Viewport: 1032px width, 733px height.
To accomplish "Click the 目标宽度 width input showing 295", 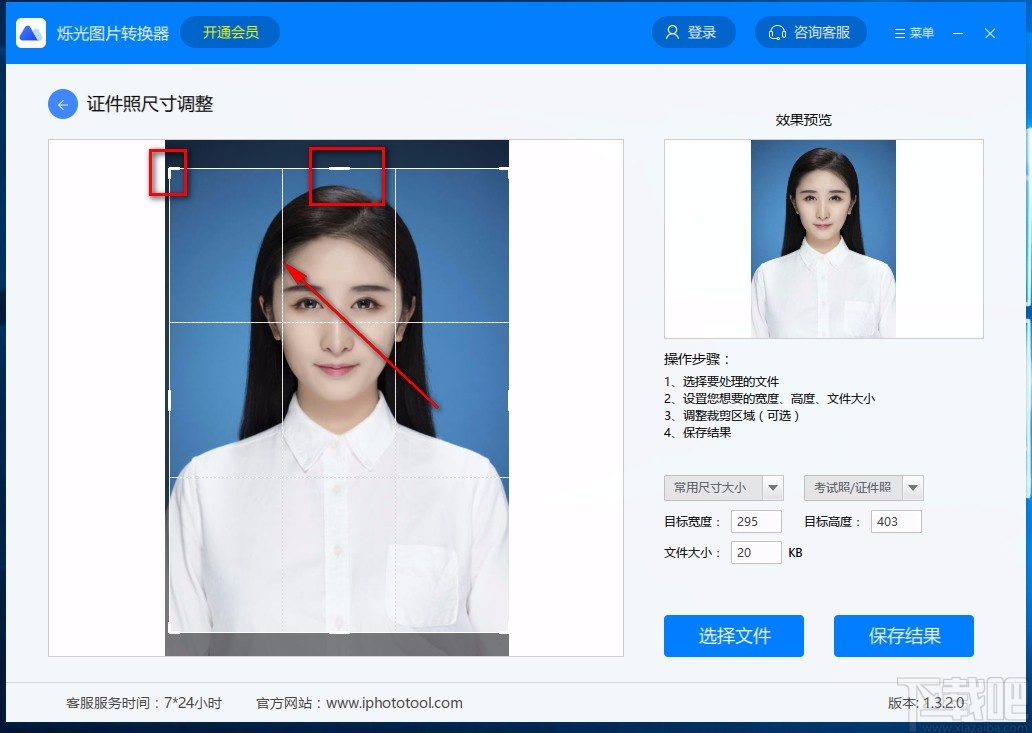I will (756, 521).
